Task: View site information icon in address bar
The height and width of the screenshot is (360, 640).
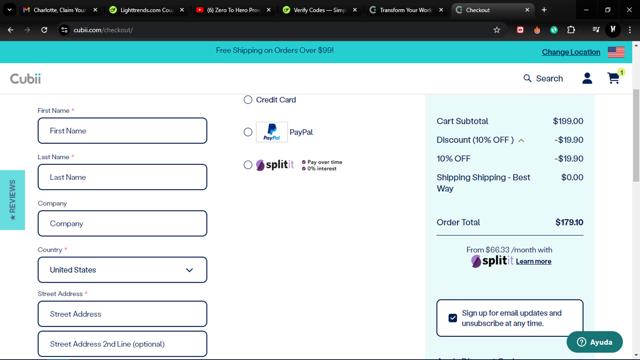Action: (64, 30)
